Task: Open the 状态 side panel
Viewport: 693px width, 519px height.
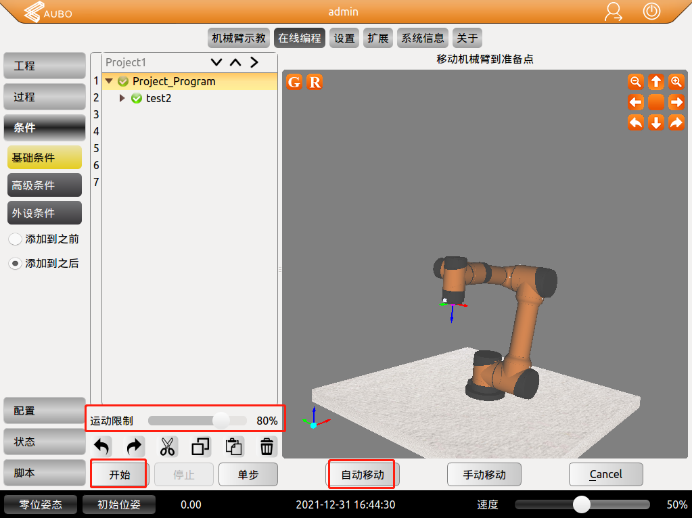Action: (x=45, y=442)
